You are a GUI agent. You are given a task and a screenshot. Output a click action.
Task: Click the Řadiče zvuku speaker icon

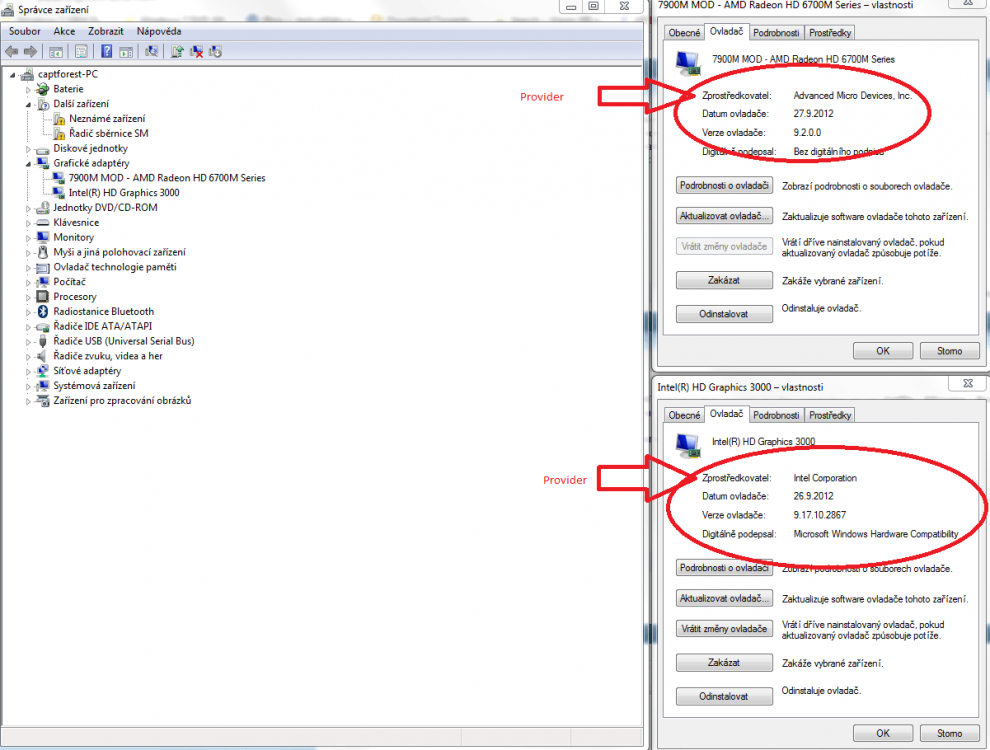(42, 356)
